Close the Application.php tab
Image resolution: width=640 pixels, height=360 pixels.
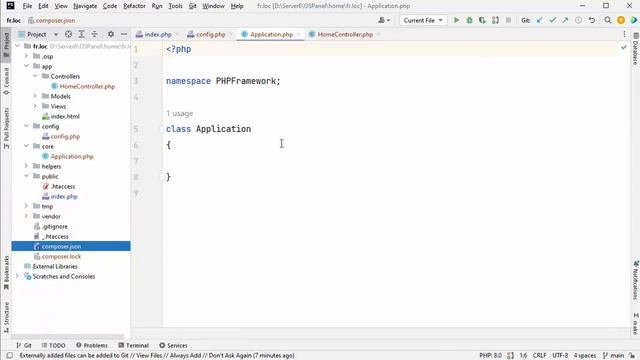pos(299,35)
